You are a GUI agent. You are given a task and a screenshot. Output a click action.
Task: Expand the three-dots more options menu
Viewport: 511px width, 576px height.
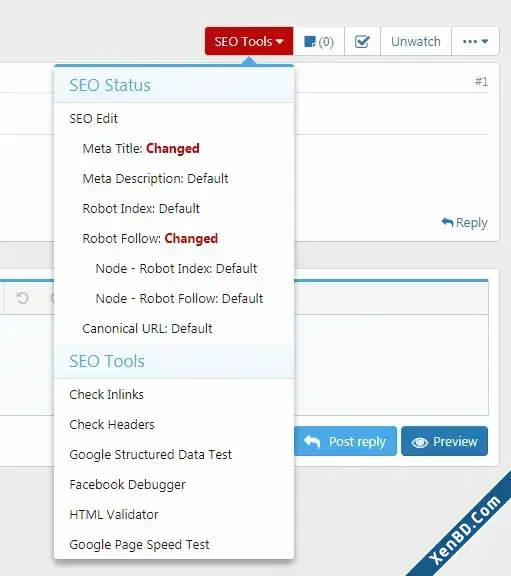(x=475, y=42)
